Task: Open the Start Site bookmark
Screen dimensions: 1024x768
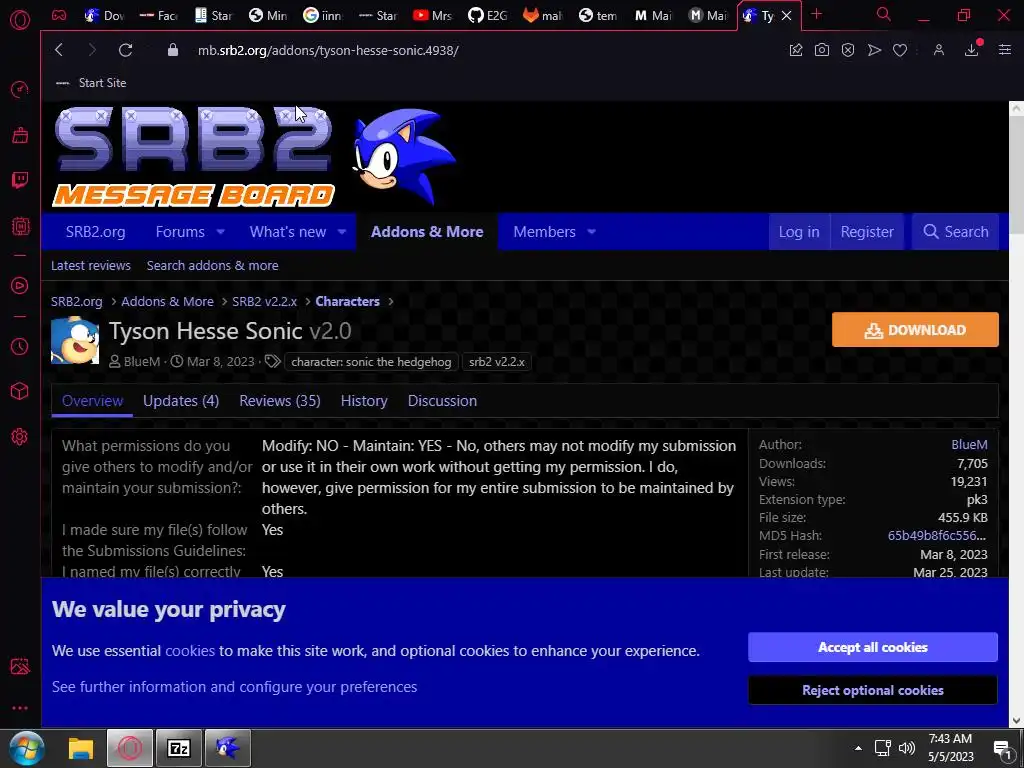Action: pyautogui.click(x=91, y=83)
